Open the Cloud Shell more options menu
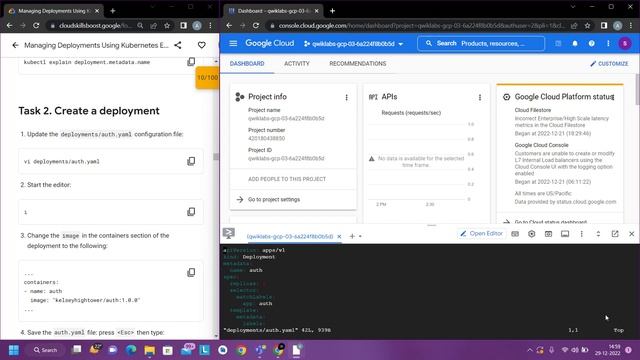 click(582, 234)
